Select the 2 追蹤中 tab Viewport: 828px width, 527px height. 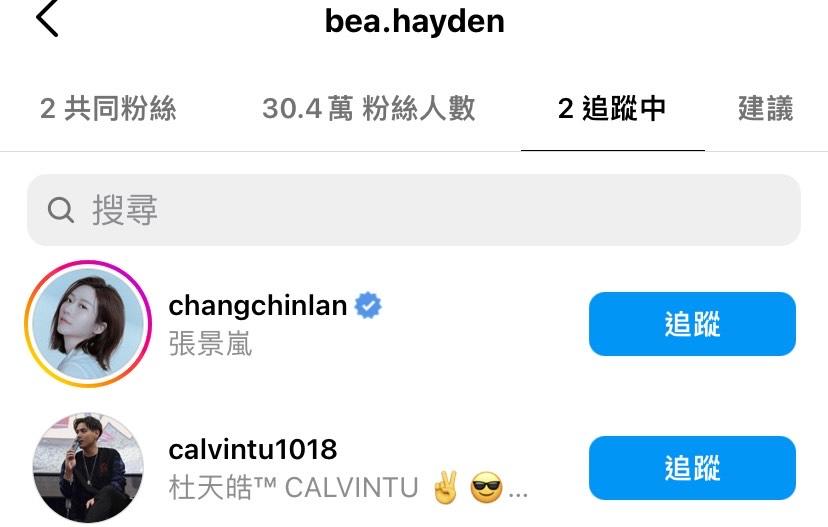(x=612, y=109)
